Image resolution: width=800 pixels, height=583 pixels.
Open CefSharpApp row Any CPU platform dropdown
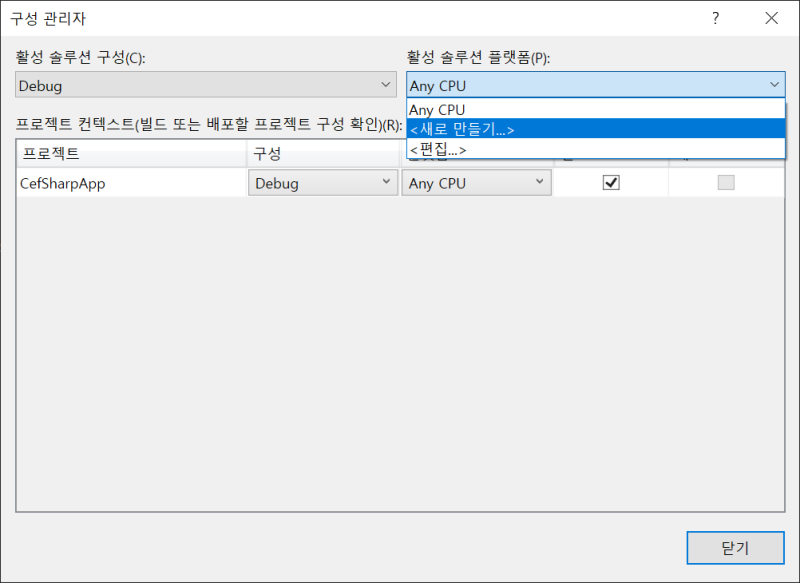pyautogui.click(x=476, y=183)
